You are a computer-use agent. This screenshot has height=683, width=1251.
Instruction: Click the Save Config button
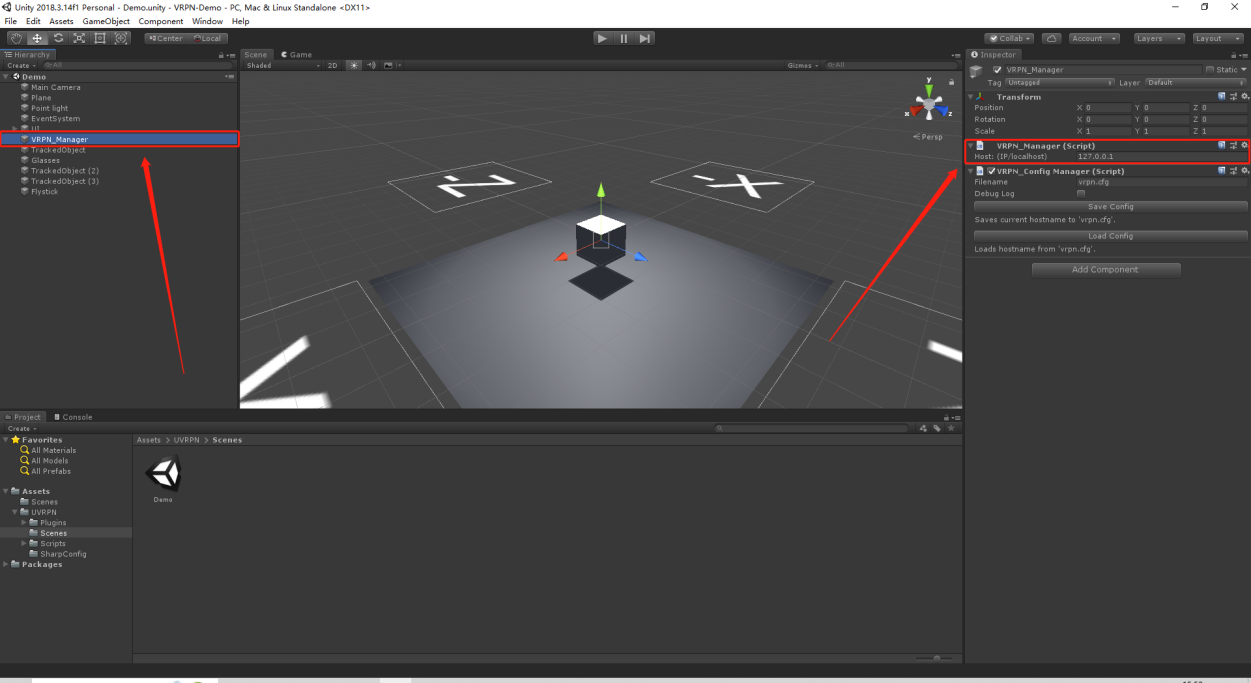(1110, 207)
